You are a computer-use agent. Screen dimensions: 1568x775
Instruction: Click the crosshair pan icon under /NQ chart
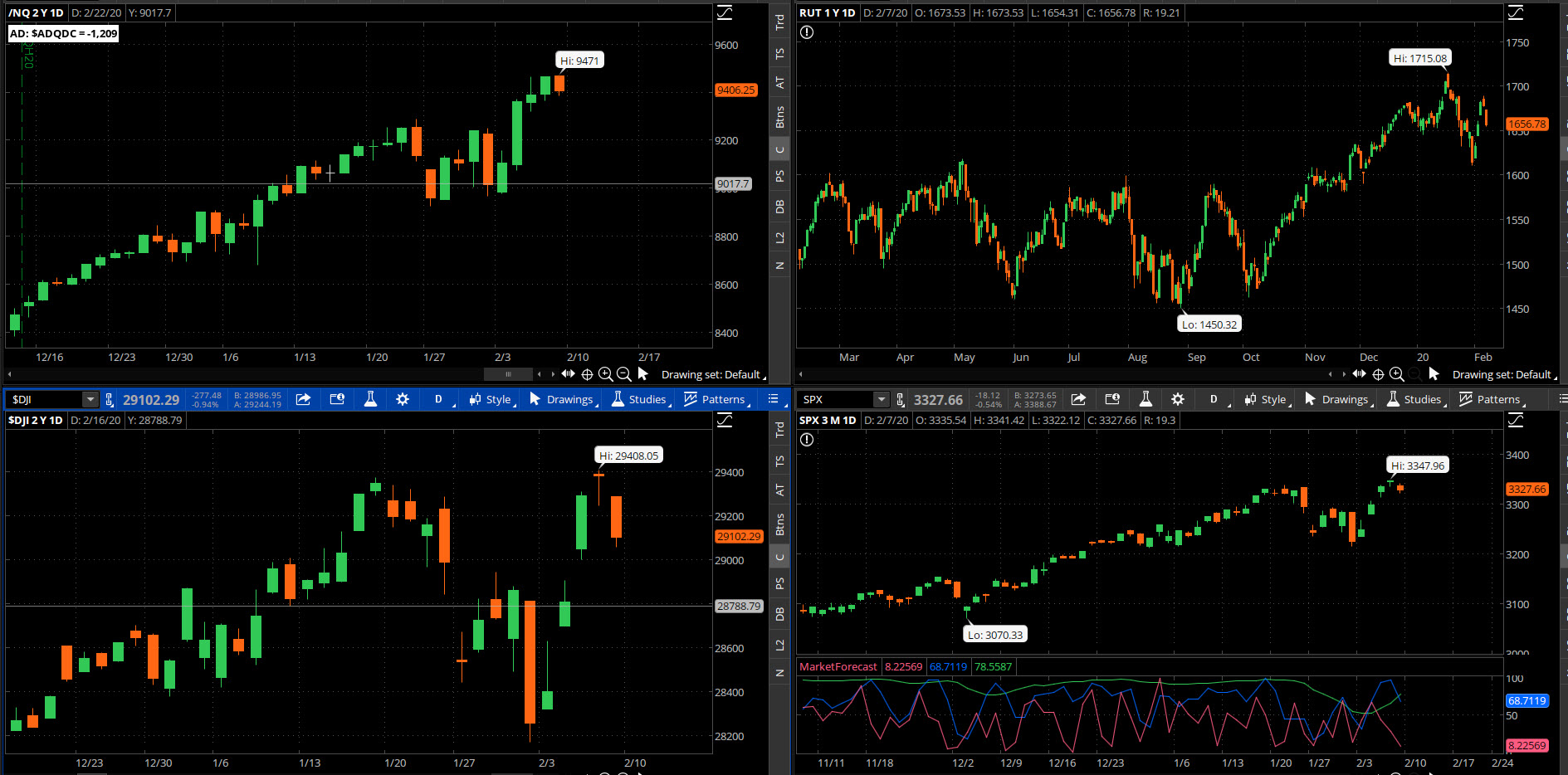pyautogui.click(x=587, y=374)
